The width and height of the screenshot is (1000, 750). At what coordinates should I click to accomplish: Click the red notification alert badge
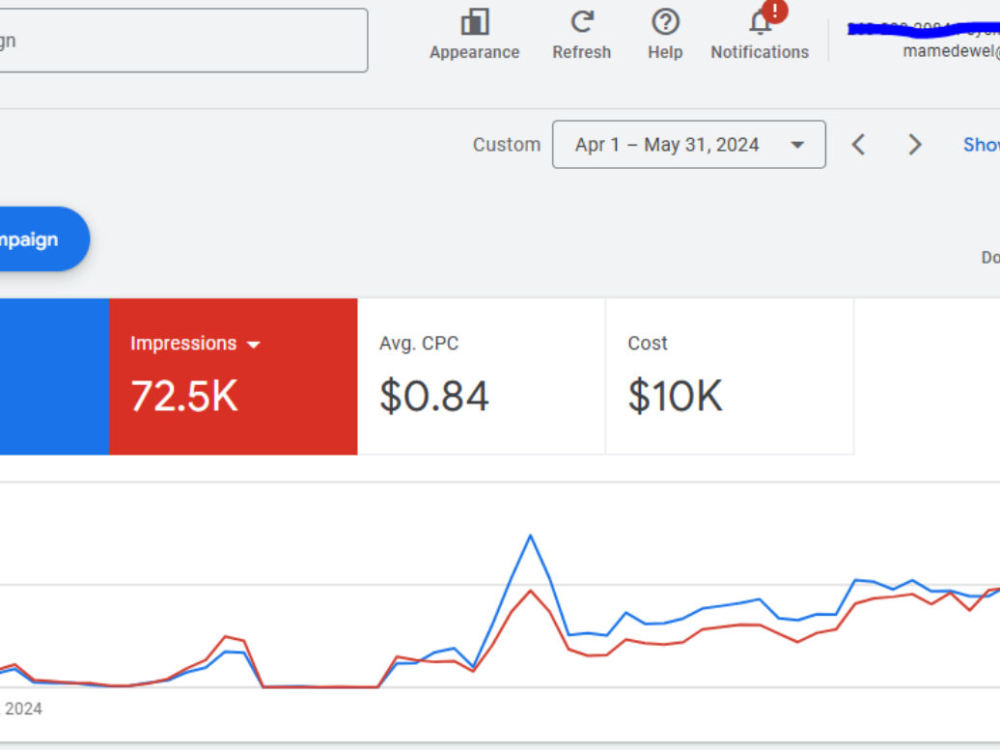pyautogui.click(x=775, y=10)
